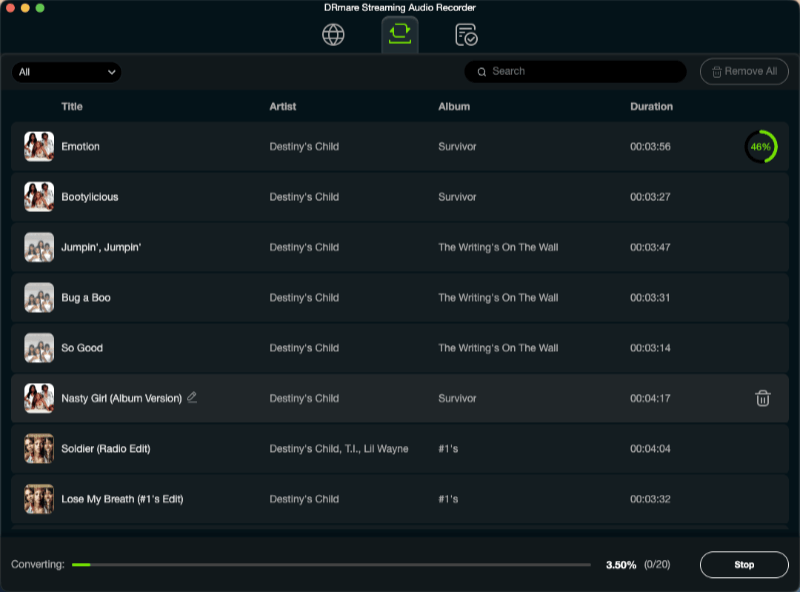Focus the Search input field
The width and height of the screenshot is (800, 592).
point(575,71)
